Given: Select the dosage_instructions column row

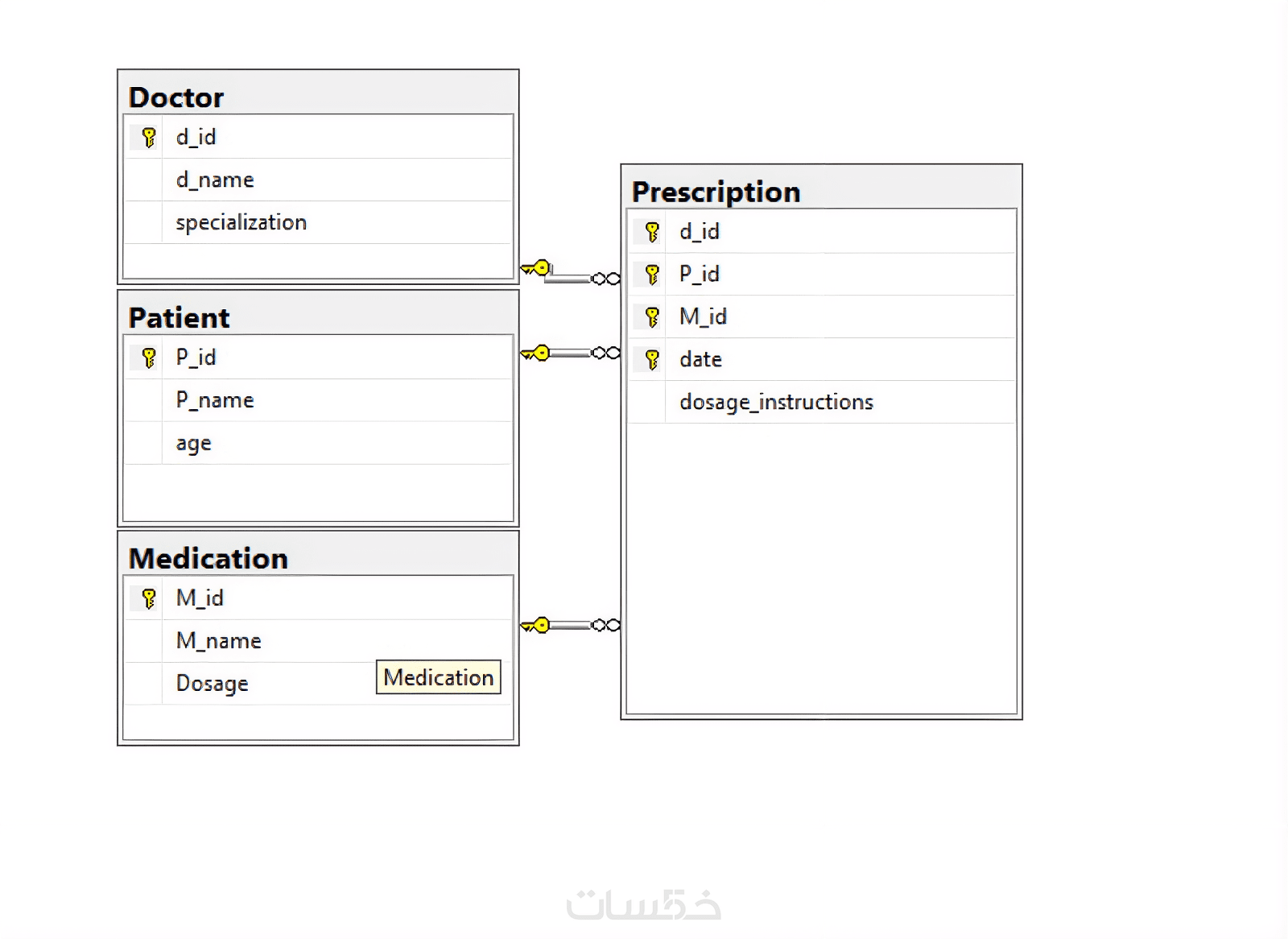Looking at the screenshot, I should click(776, 402).
